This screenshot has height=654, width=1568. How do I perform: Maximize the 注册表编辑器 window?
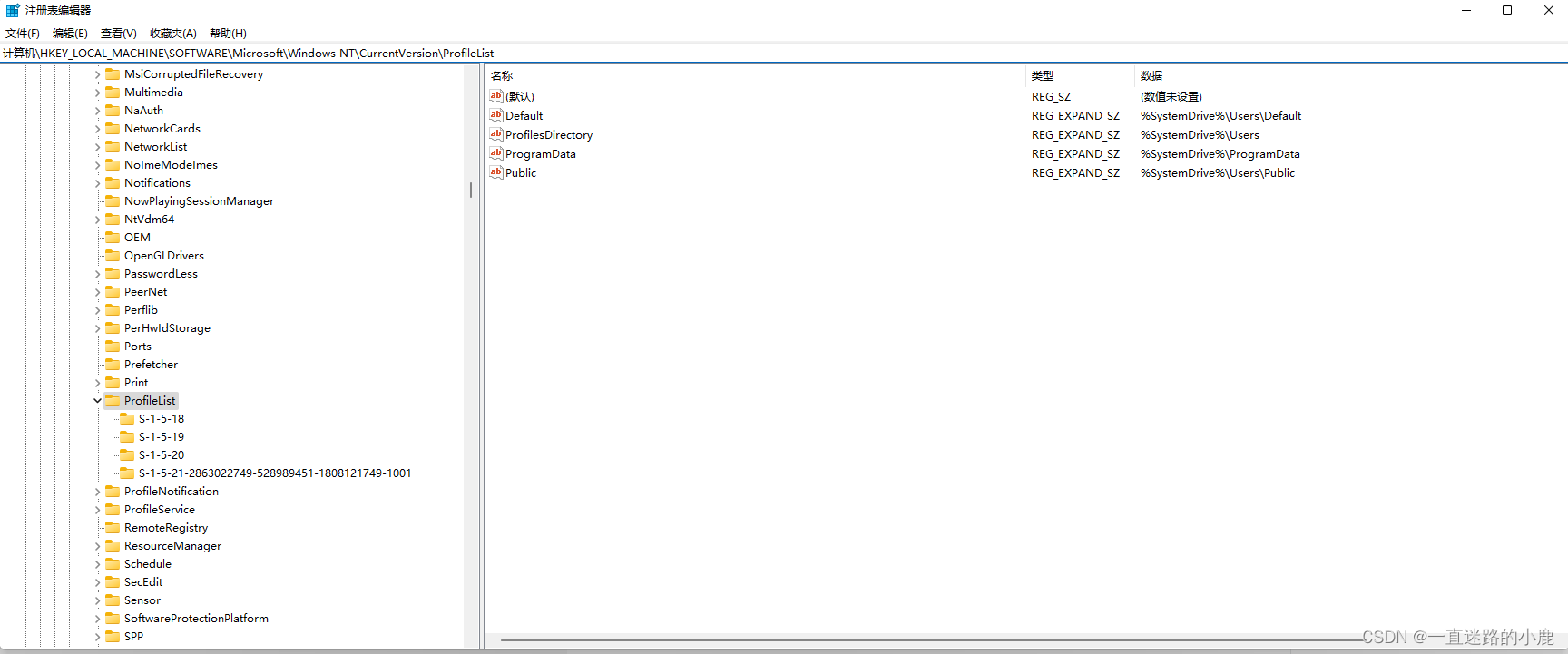[1507, 10]
